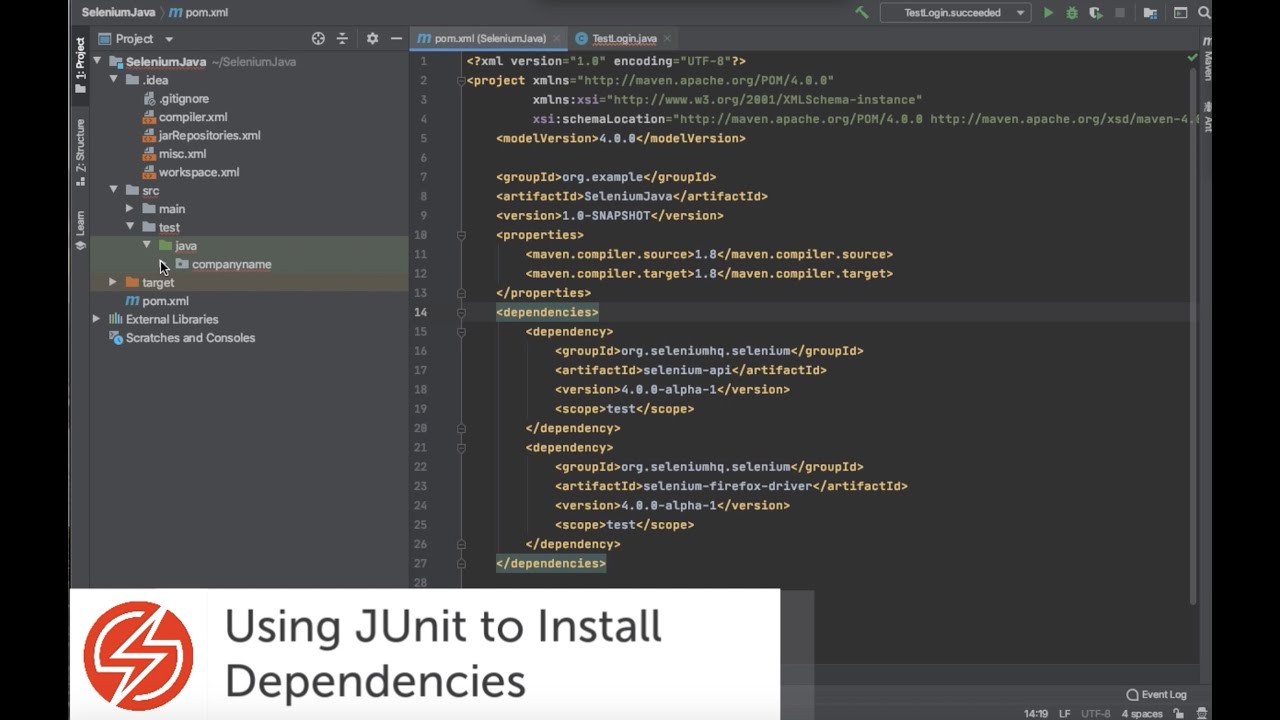Toggle the 1: Project tool window tab
Image resolution: width=1280 pixels, height=720 pixels.
[x=80, y=65]
